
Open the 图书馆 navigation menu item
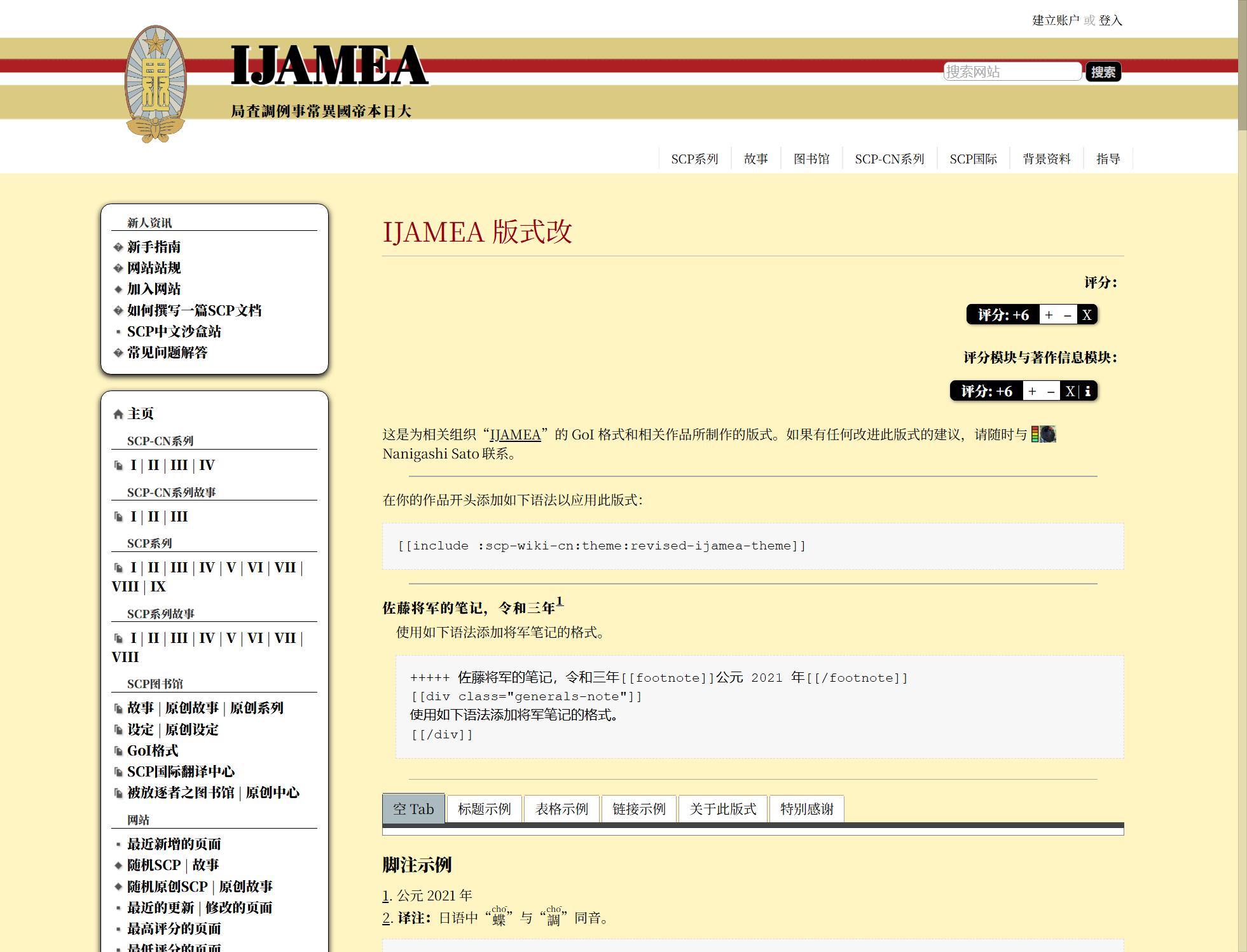coord(813,158)
